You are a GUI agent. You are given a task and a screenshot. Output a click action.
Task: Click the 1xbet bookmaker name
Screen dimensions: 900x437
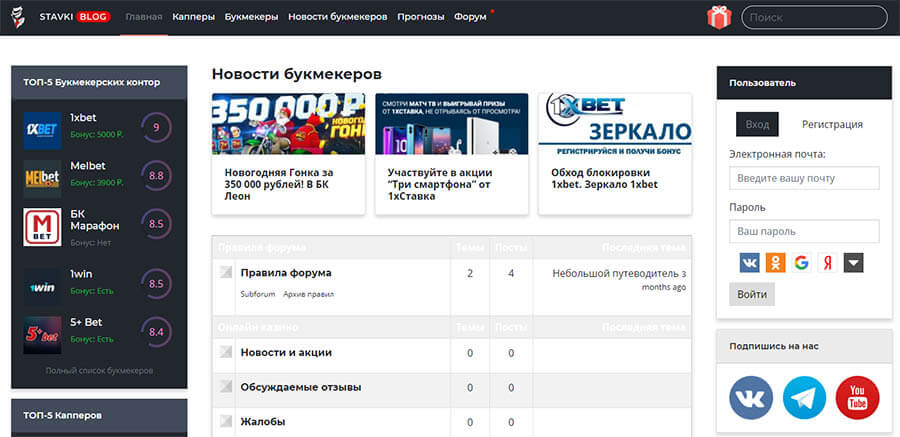(83, 118)
